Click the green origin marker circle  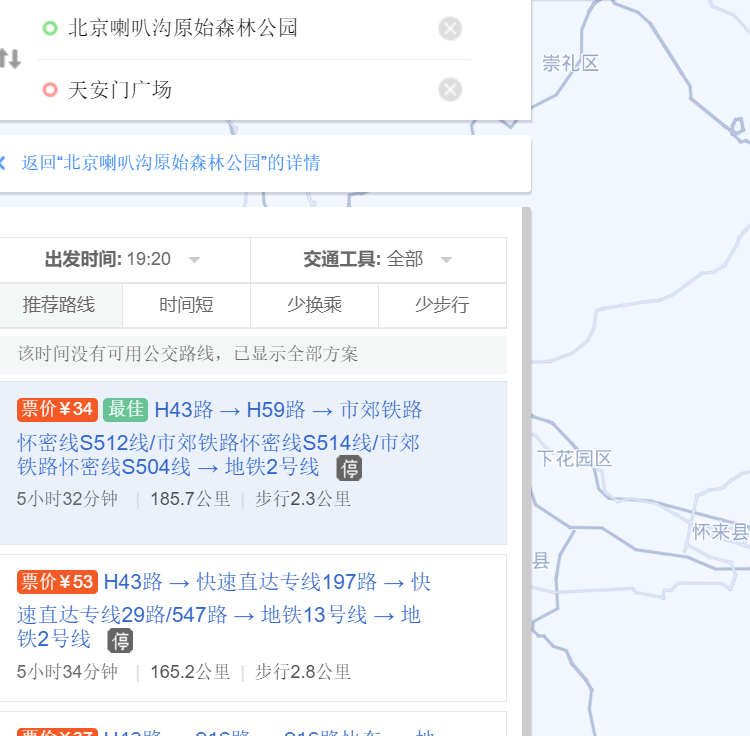50,29
